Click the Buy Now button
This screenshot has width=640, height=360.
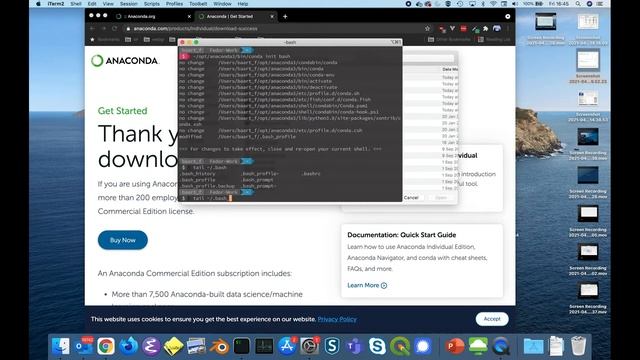pyautogui.click(x=122, y=240)
